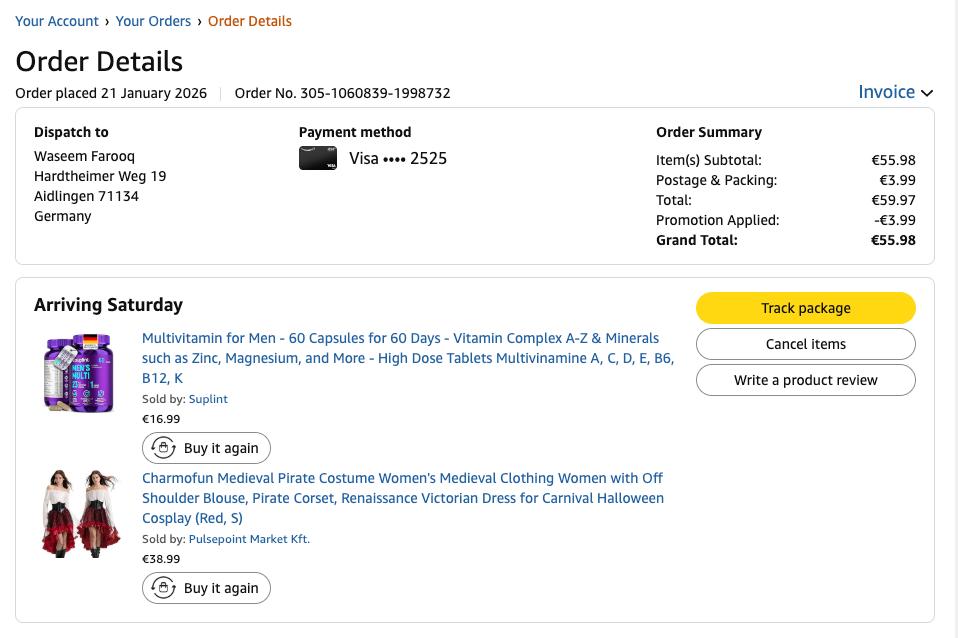
Task: Expand the Invoice dropdown chevron
Action: tap(927, 93)
